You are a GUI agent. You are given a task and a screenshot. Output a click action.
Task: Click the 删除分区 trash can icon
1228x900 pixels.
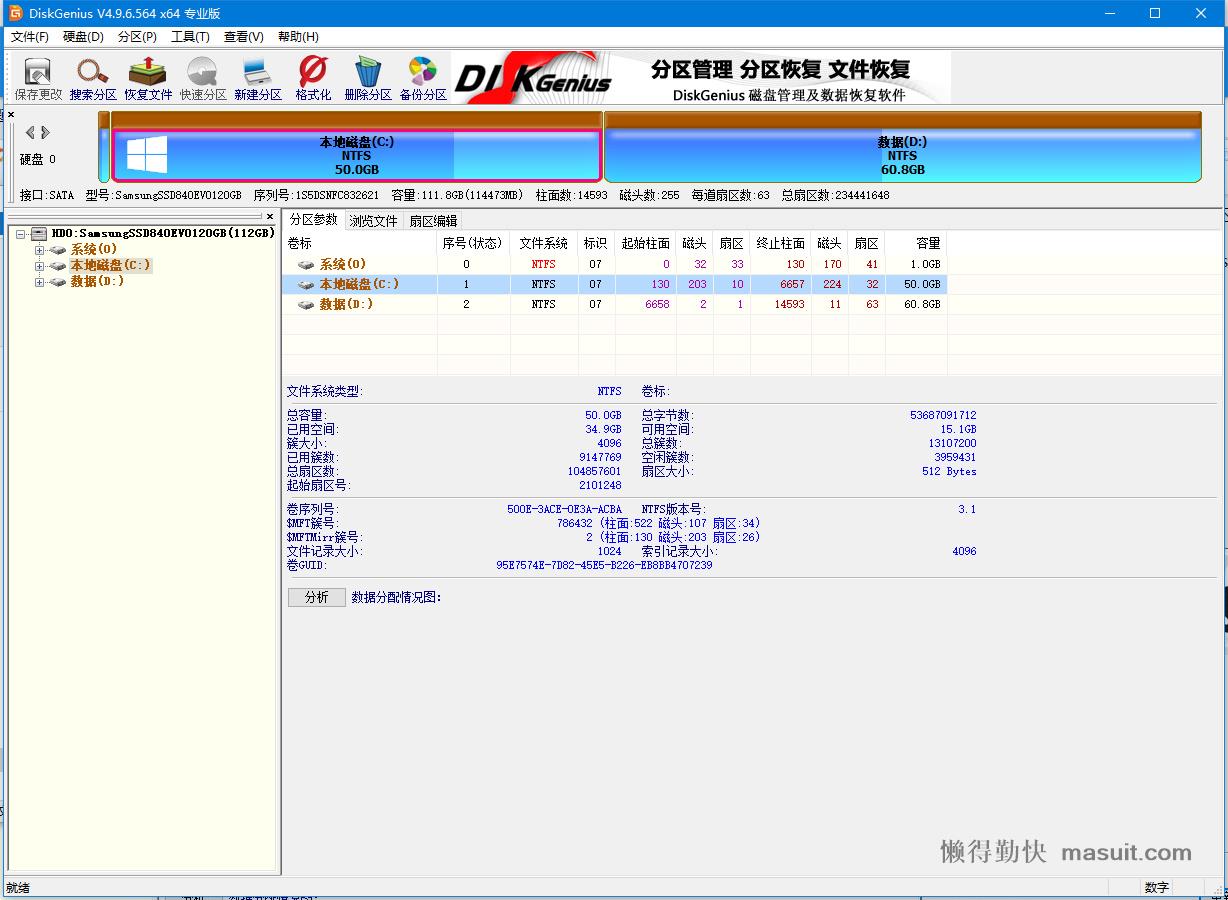click(368, 79)
